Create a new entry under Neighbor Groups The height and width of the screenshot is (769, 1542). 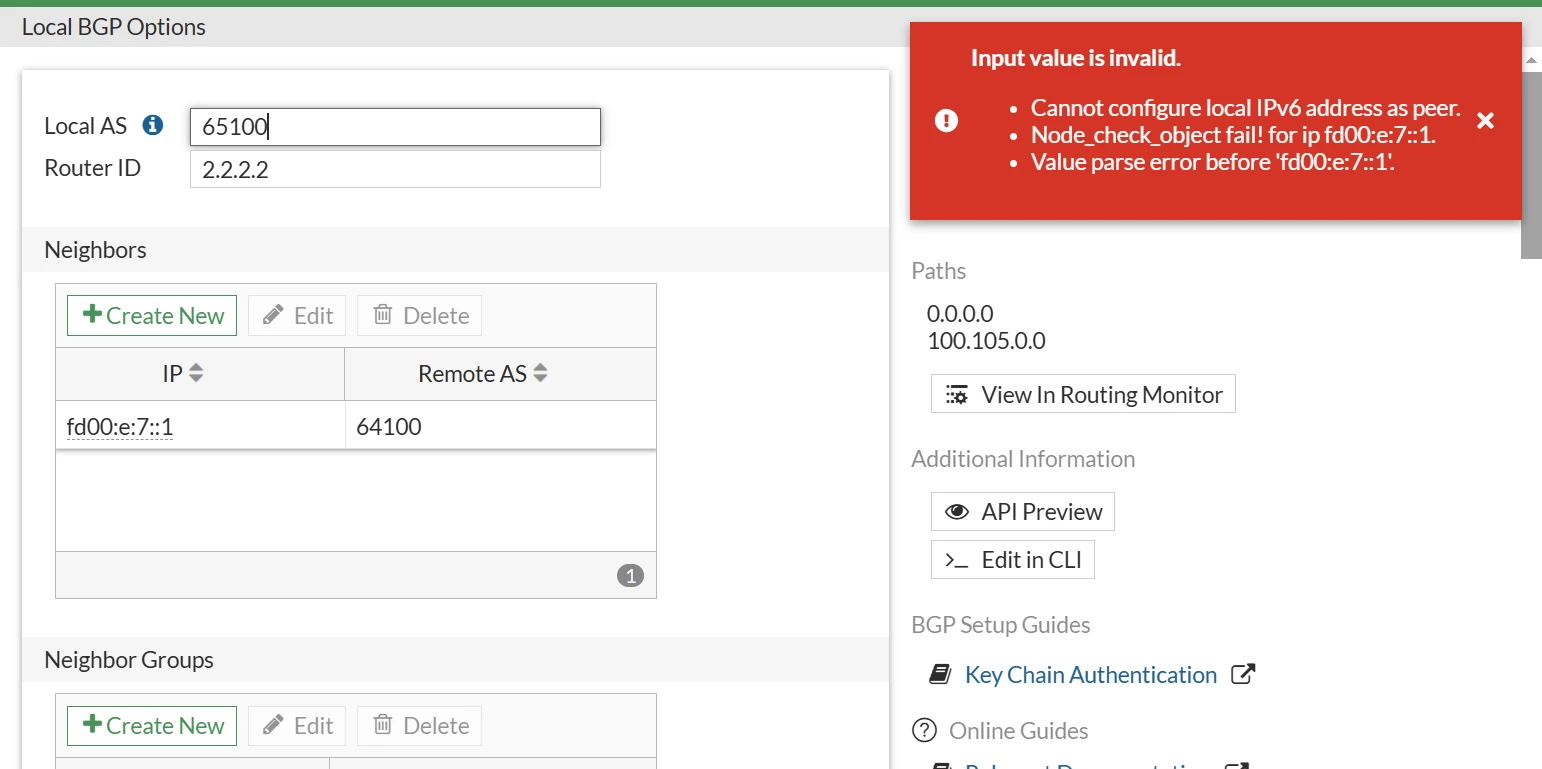pos(152,726)
